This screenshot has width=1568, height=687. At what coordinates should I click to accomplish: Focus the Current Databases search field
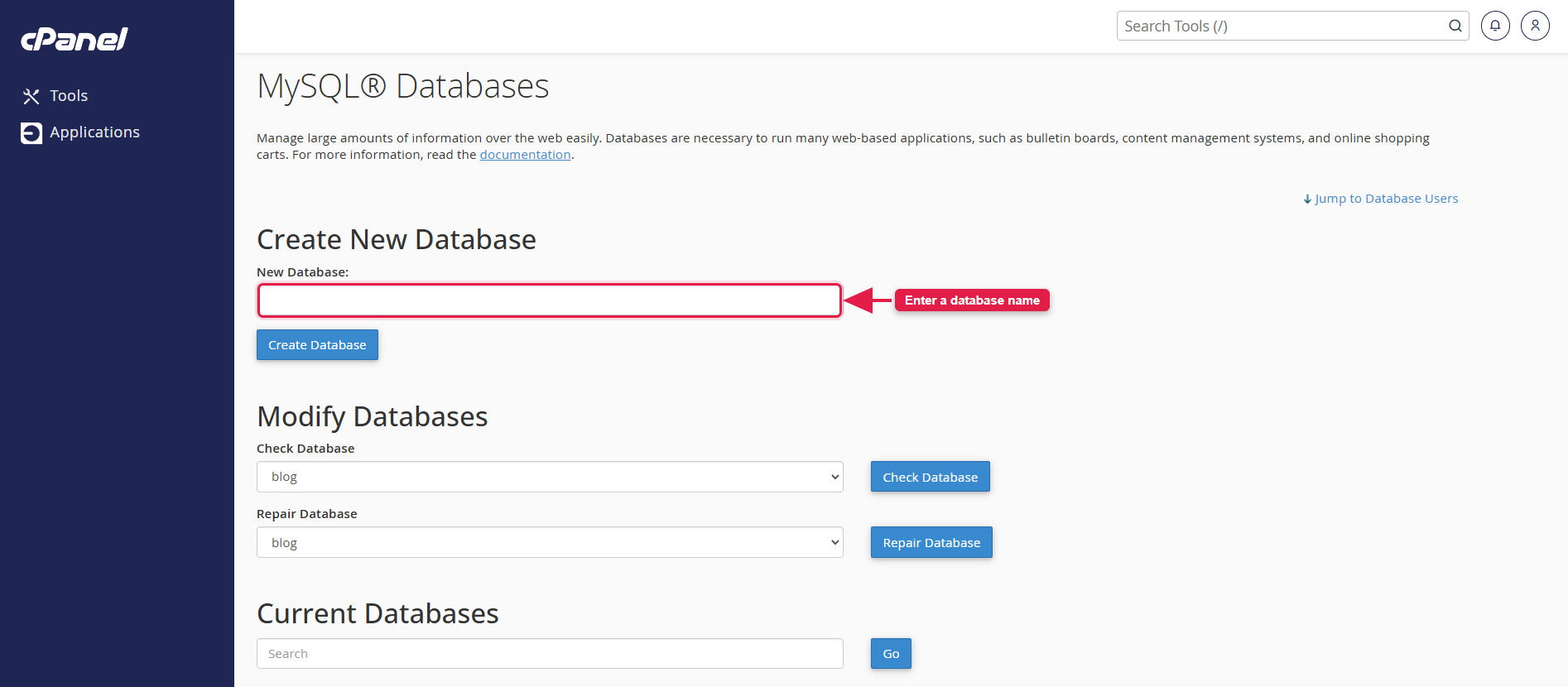[x=550, y=654]
